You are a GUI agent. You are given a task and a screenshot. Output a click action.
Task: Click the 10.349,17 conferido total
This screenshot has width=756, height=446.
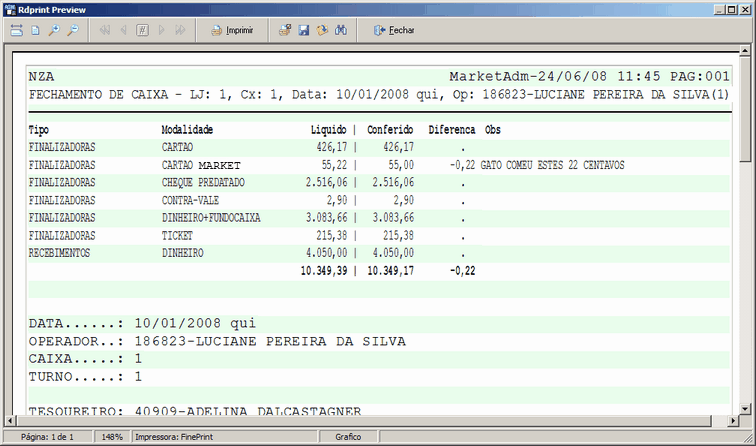click(391, 271)
